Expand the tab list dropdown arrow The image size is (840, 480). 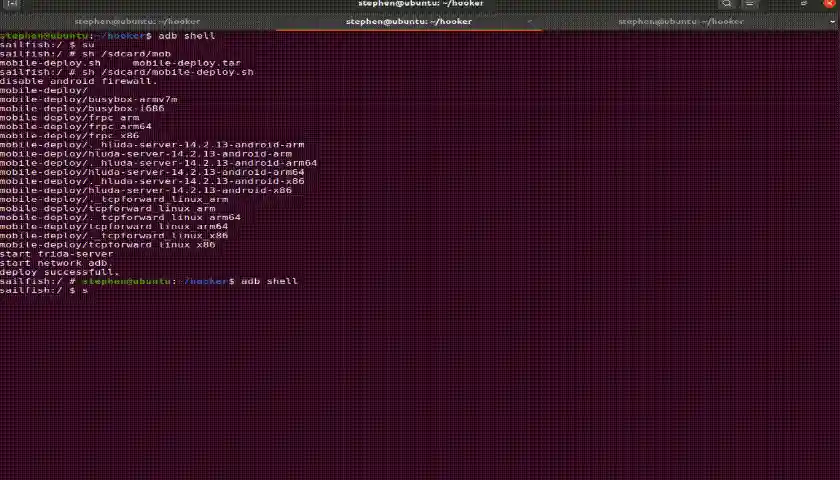click(x=830, y=21)
